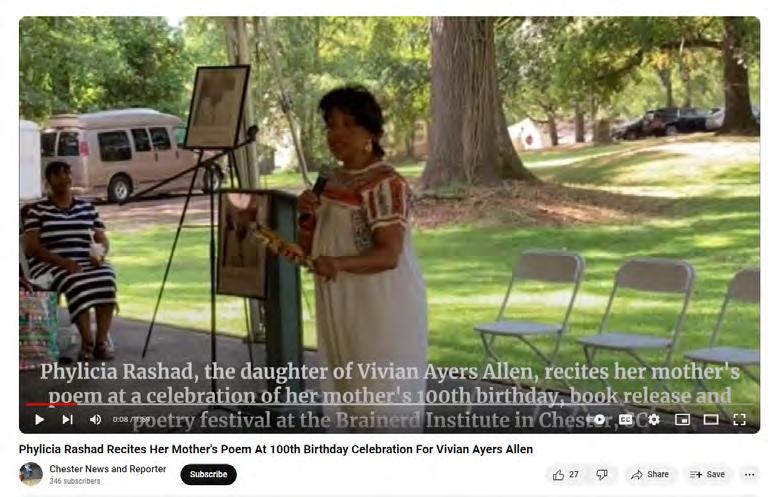Viewport: 771px width, 497px height.
Task: Mute the video volume
Action: coord(95,419)
